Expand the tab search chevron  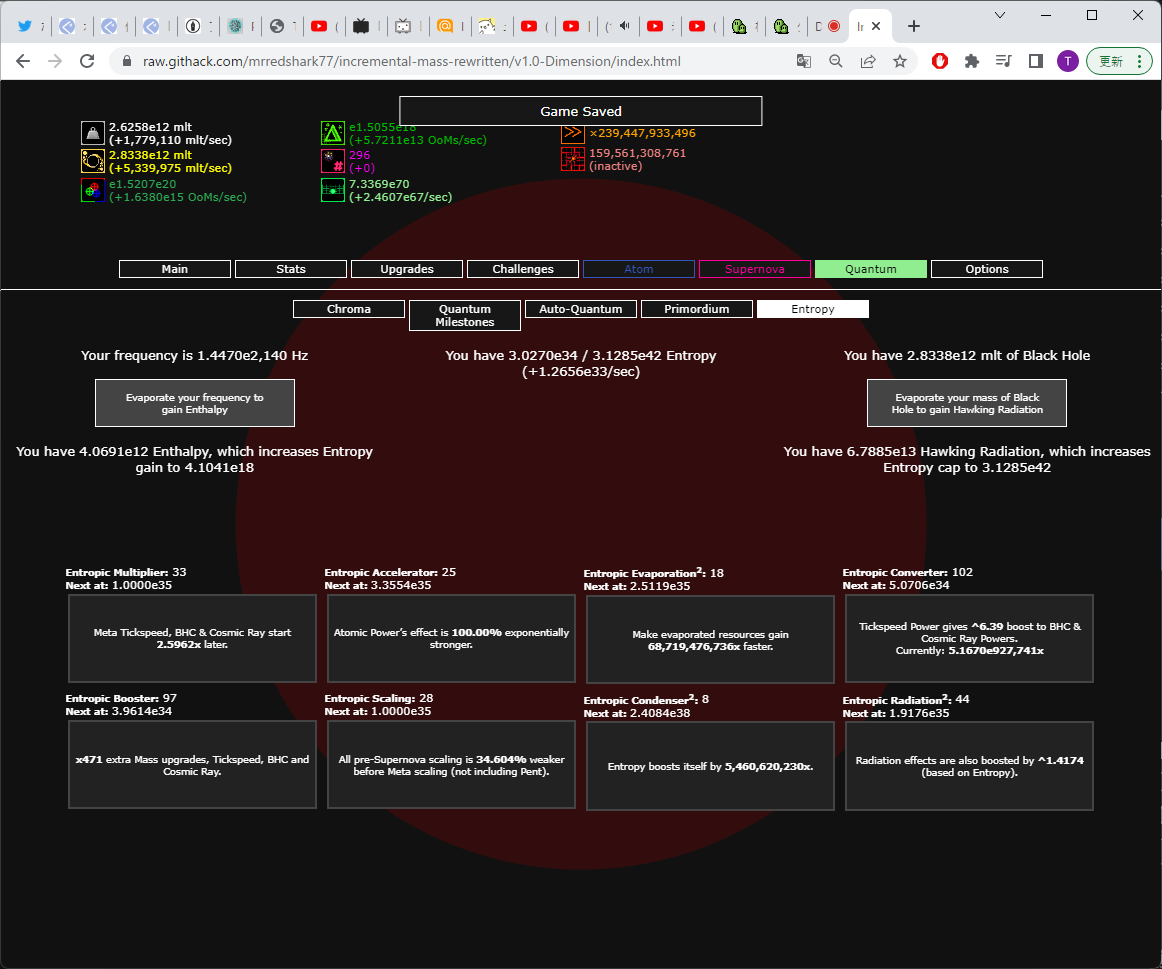pos(1000,15)
